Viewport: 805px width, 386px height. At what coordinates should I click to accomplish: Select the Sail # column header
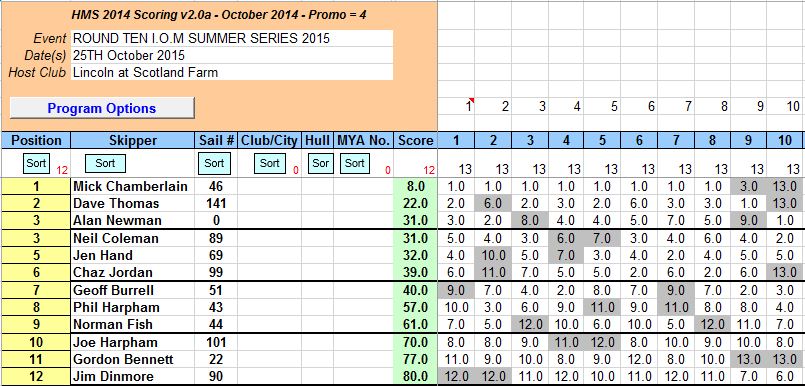click(216, 140)
